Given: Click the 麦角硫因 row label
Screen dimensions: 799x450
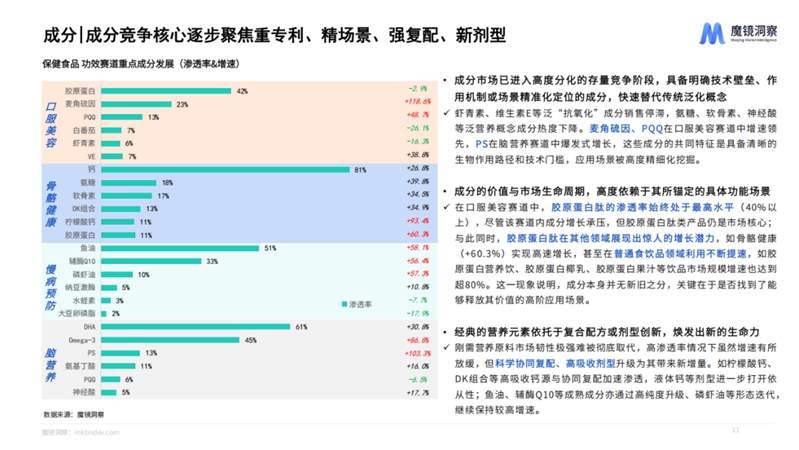Looking at the screenshot, I should point(80,104).
